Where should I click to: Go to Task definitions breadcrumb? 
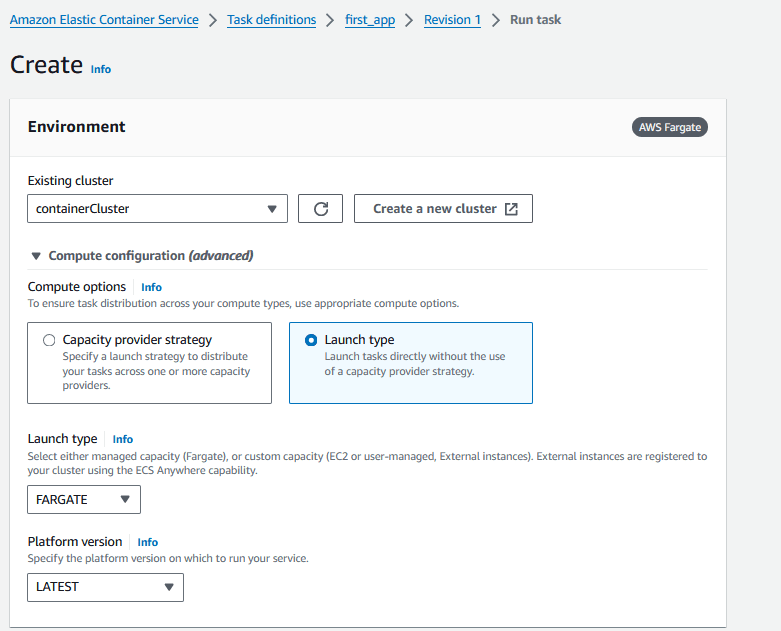click(271, 20)
